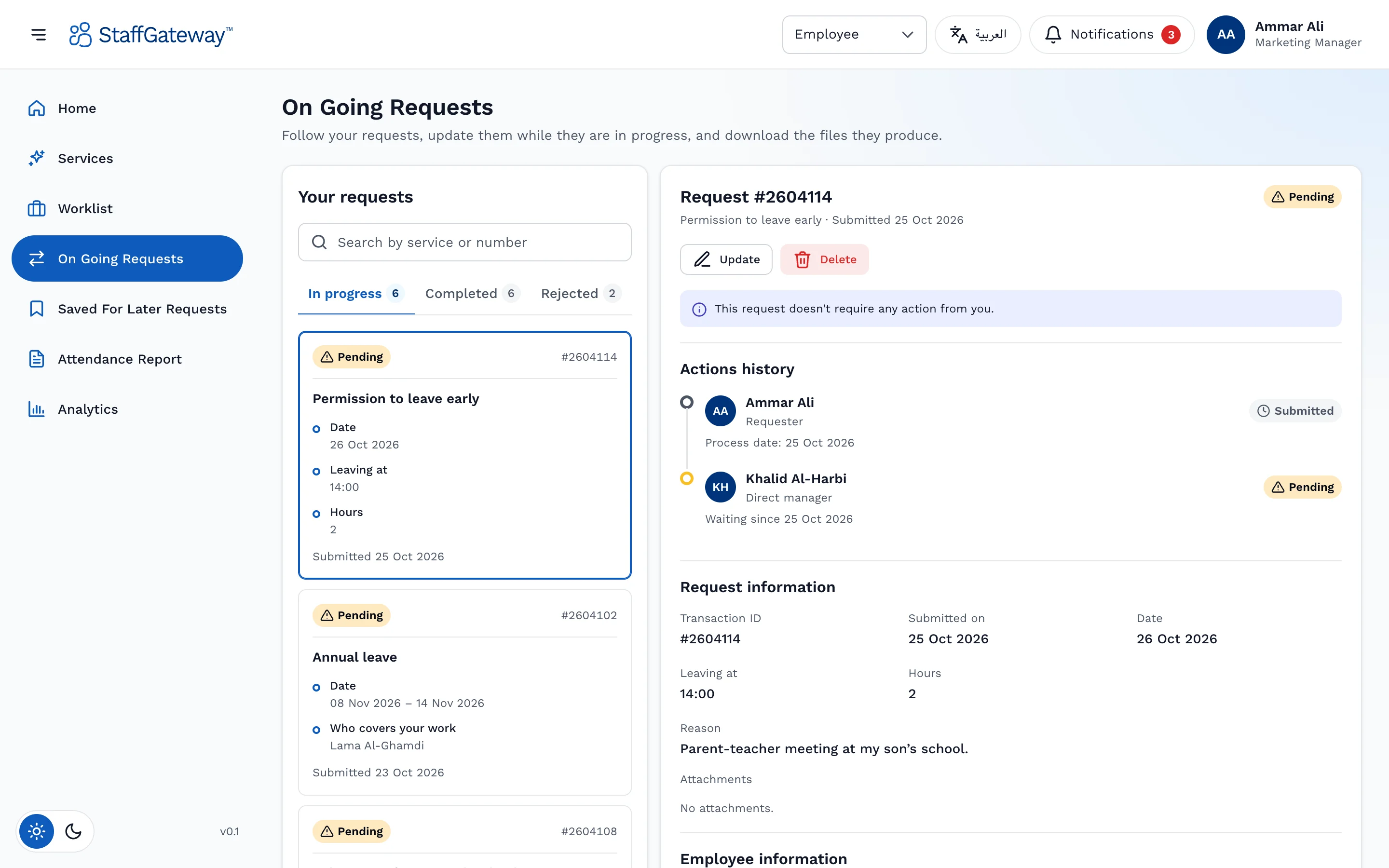Image resolution: width=1389 pixels, height=868 pixels.
Task: Open Attendance Report page
Action: (x=127, y=359)
